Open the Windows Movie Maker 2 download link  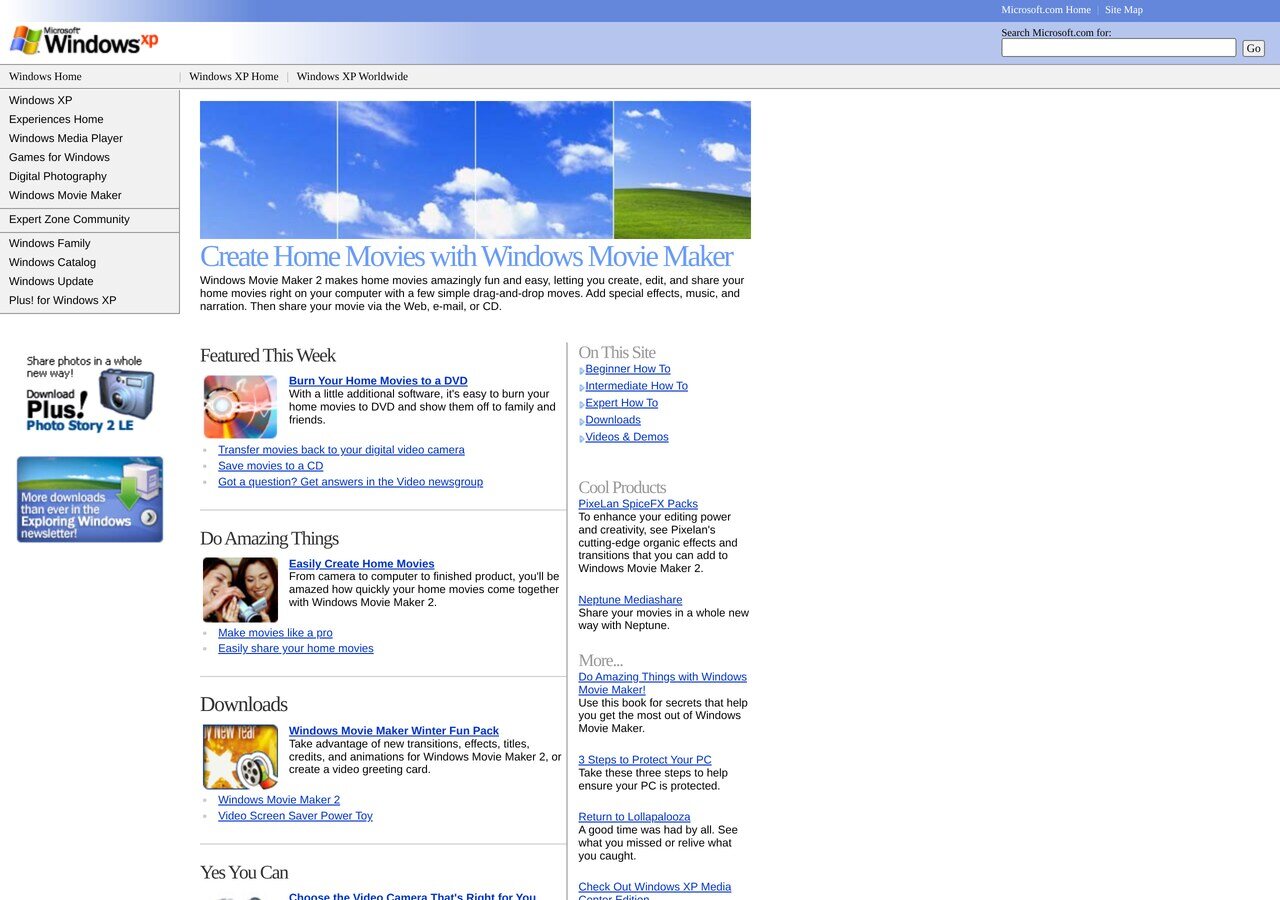(x=279, y=800)
